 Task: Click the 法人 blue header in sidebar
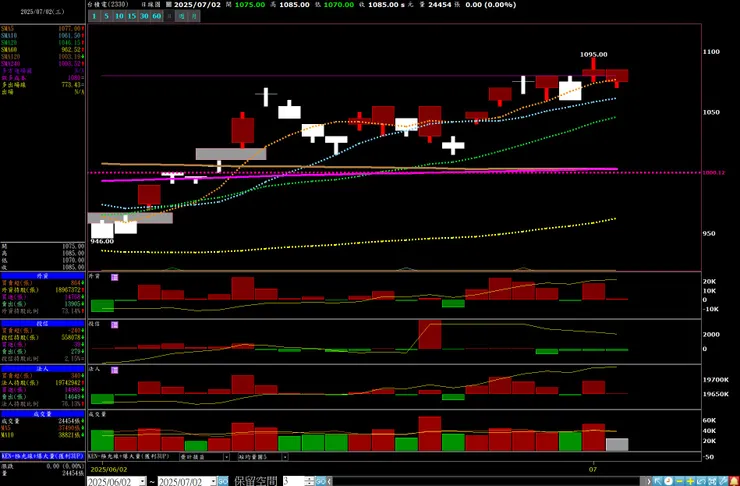coord(42,369)
